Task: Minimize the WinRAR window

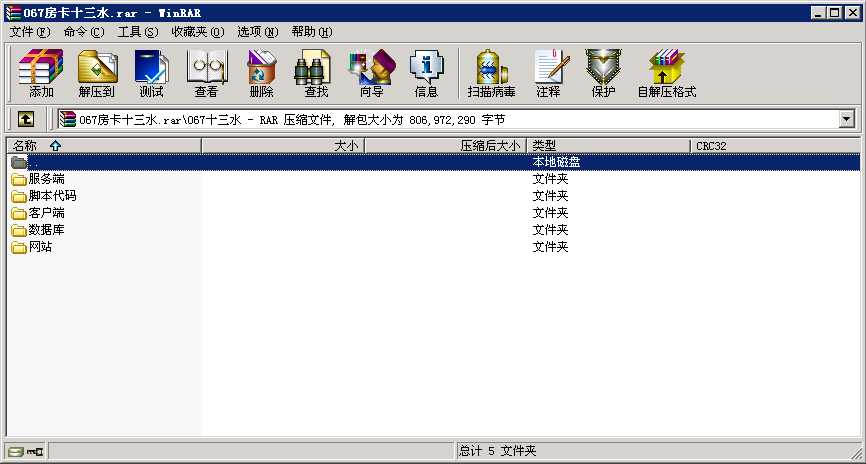Action: click(x=819, y=13)
